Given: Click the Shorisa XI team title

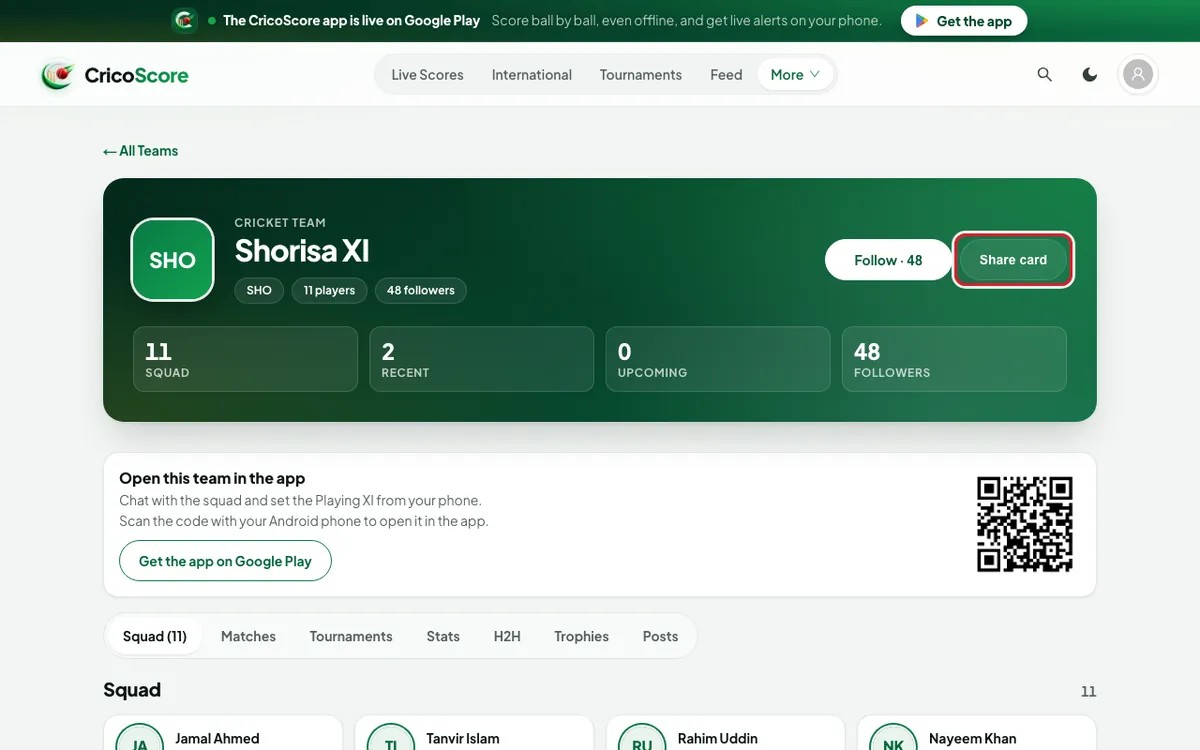Looking at the screenshot, I should (x=302, y=251).
